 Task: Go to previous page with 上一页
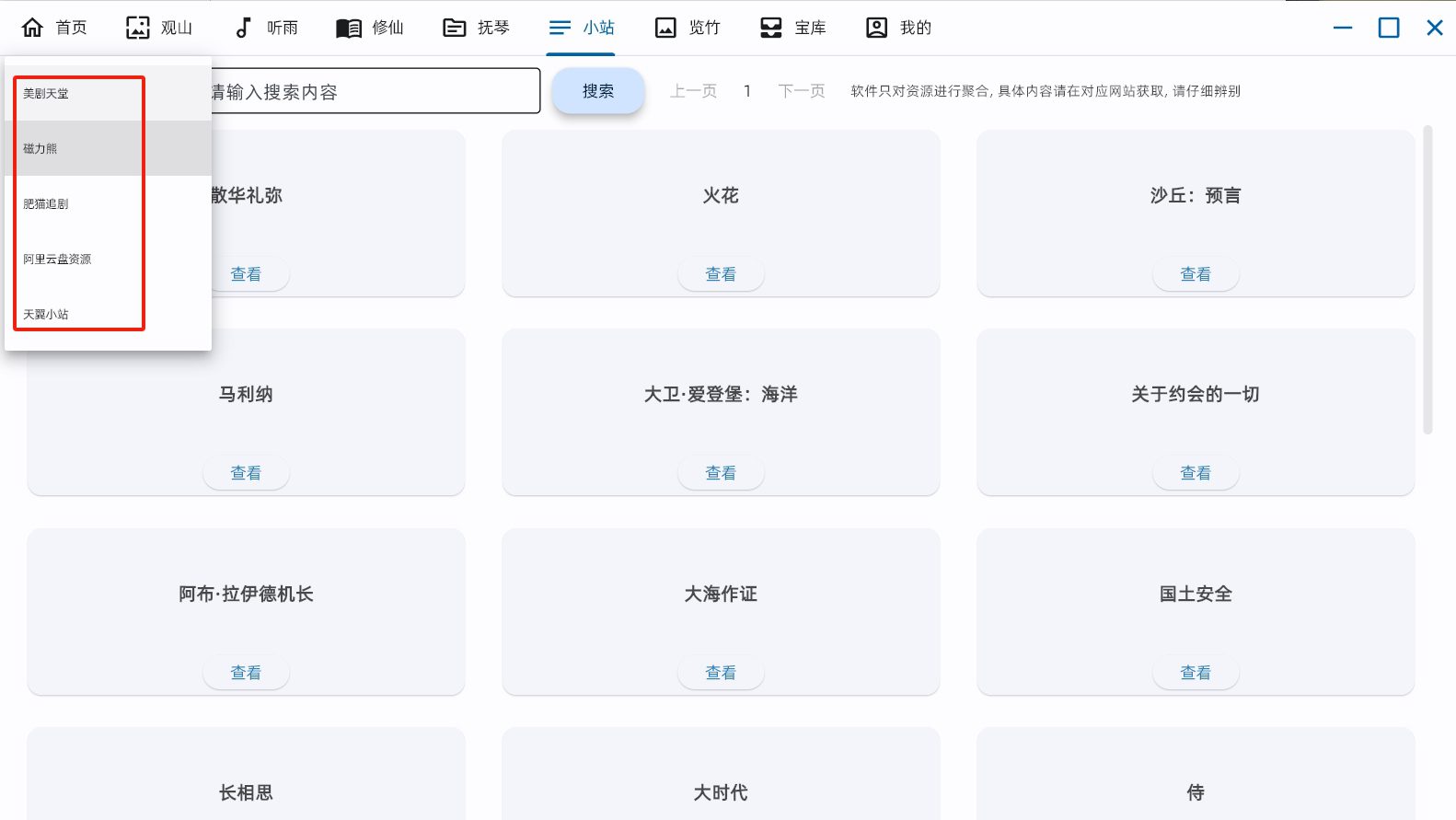tap(694, 91)
